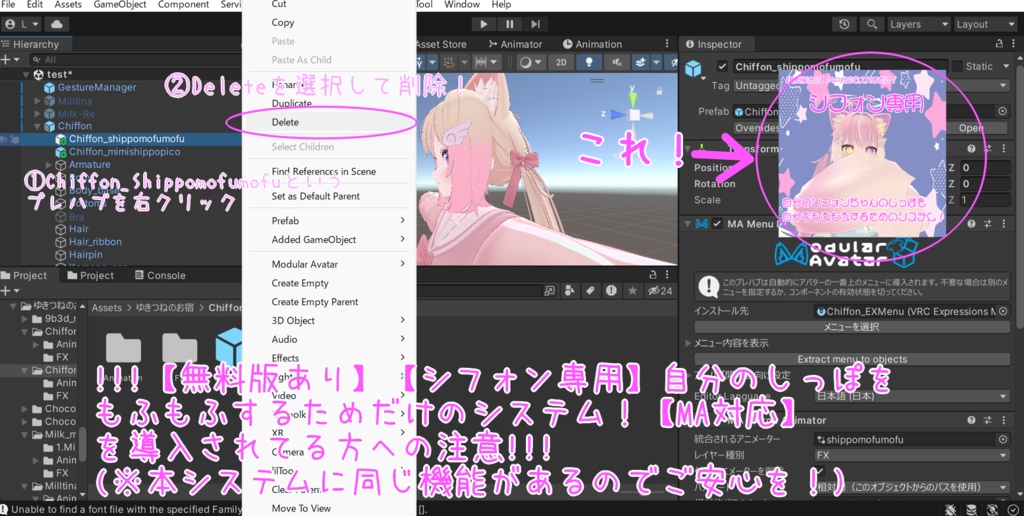Viewport: 1024px width, 516px height.
Task: Click the Transform component help icon
Action: tap(972, 149)
